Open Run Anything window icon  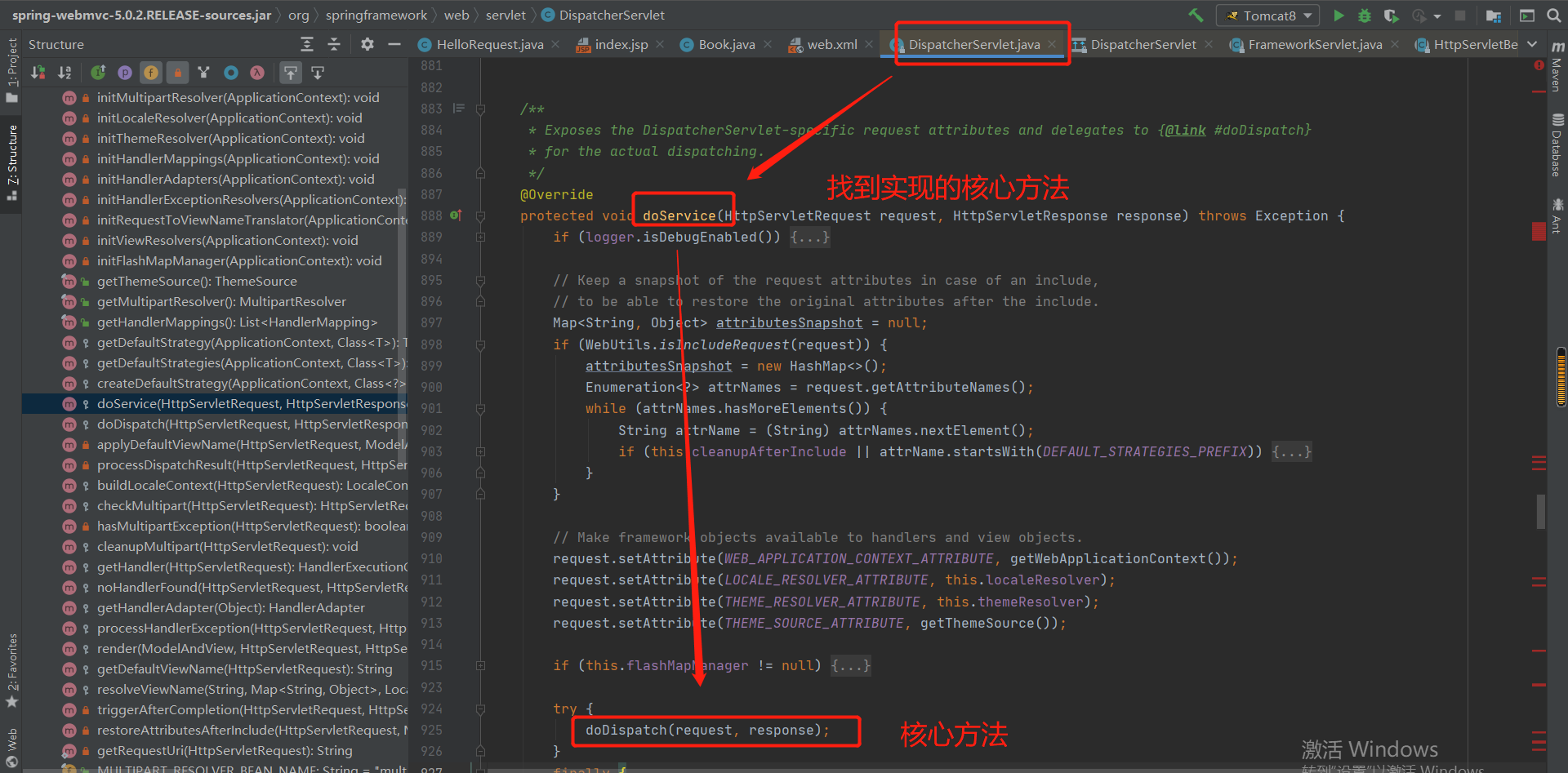click(x=1527, y=15)
